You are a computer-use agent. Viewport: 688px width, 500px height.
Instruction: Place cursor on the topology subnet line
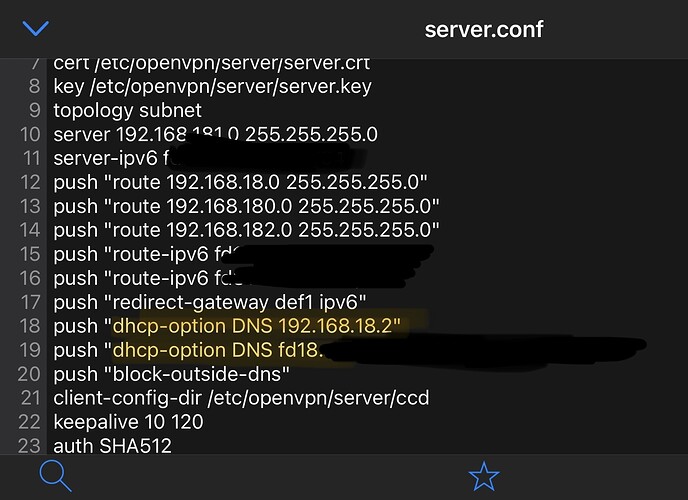(x=127, y=110)
